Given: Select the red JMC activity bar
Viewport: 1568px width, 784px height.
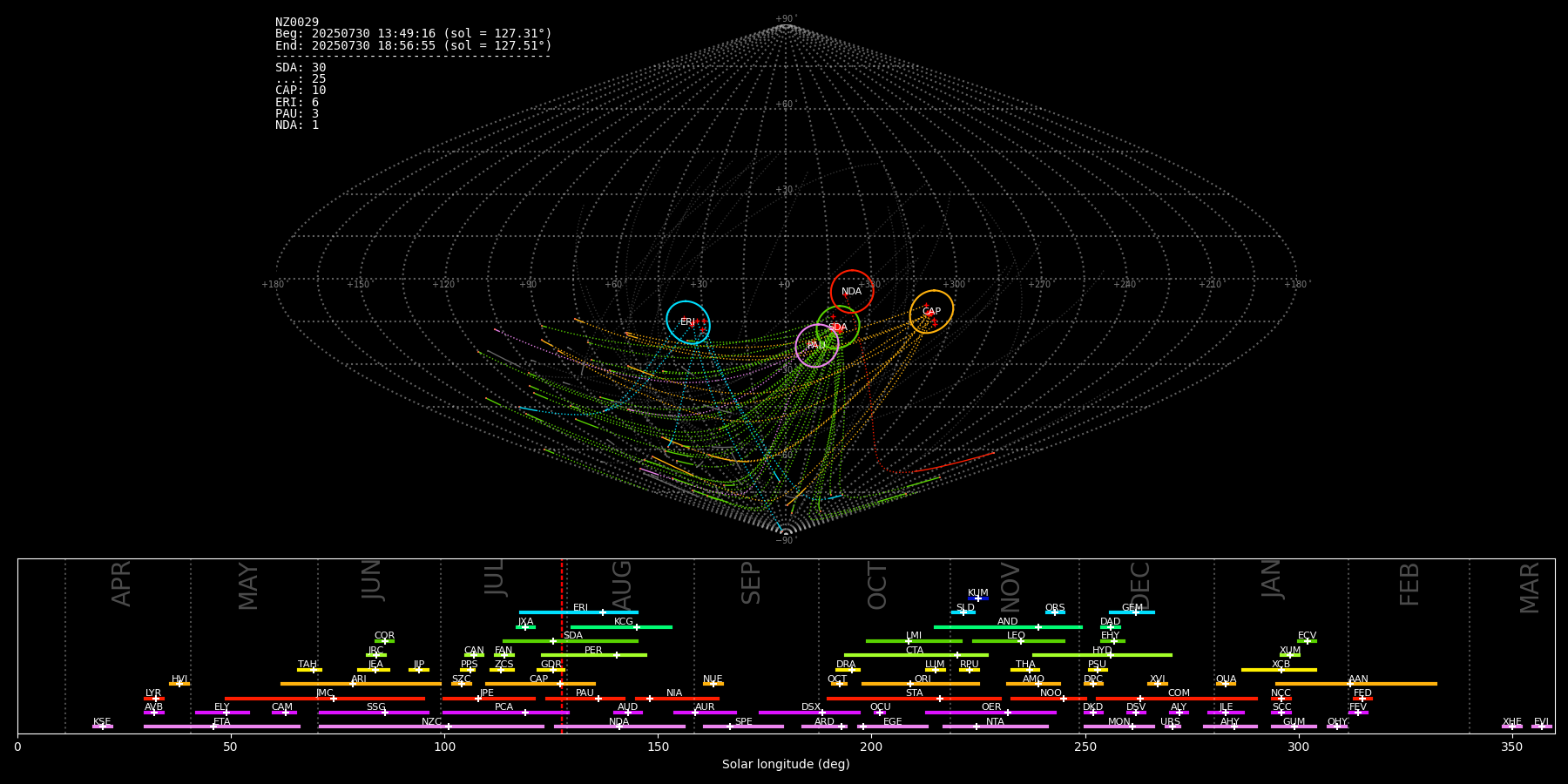Looking at the screenshot, I should pos(325,698).
